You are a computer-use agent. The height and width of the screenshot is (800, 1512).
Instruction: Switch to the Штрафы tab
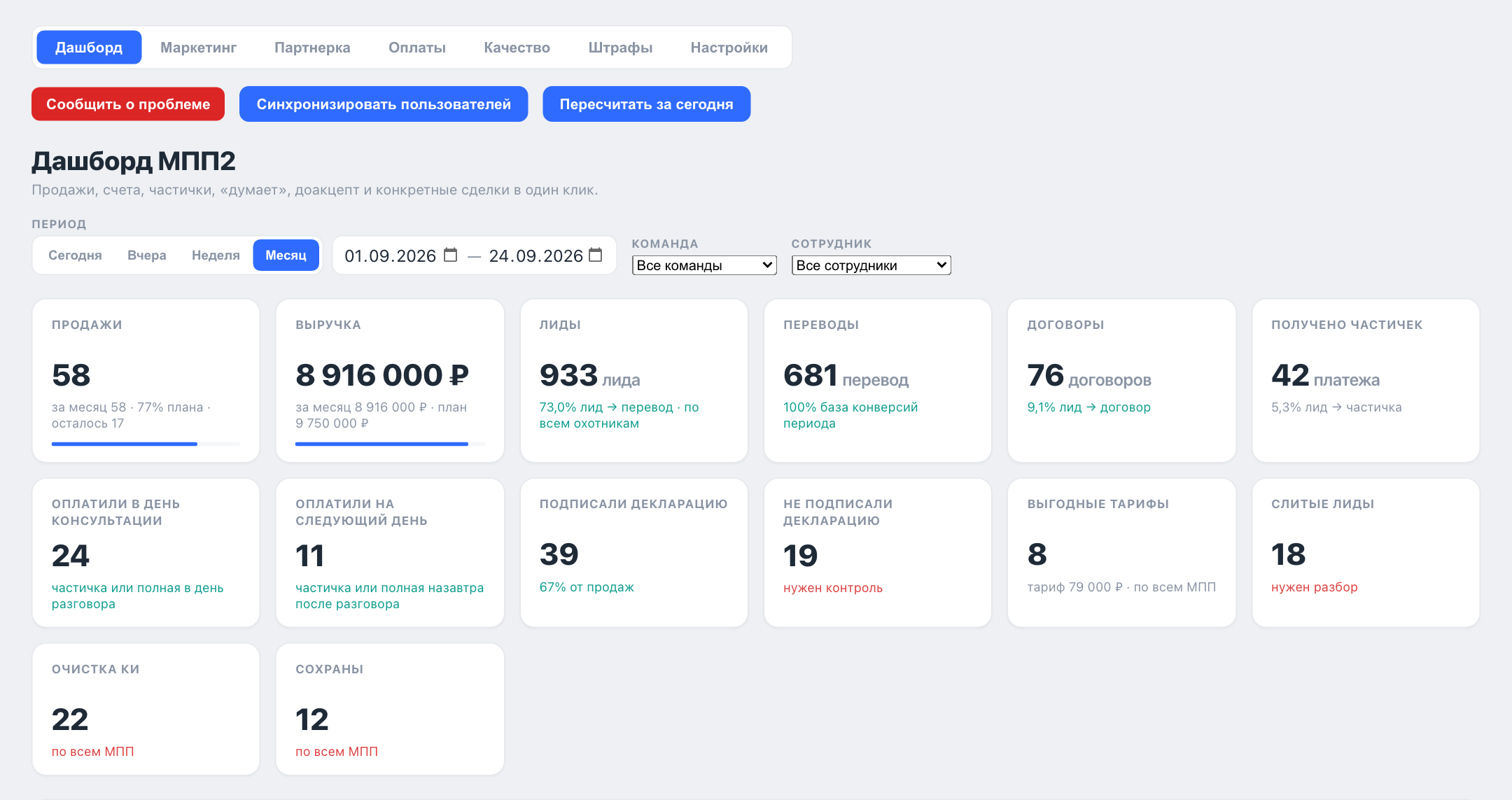click(x=620, y=48)
